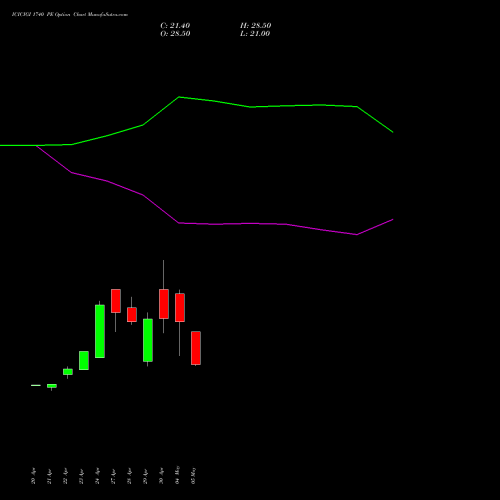The width and height of the screenshot is (500, 500).
Task: Select the last red candle above 05 May
Action: tap(196, 348)
